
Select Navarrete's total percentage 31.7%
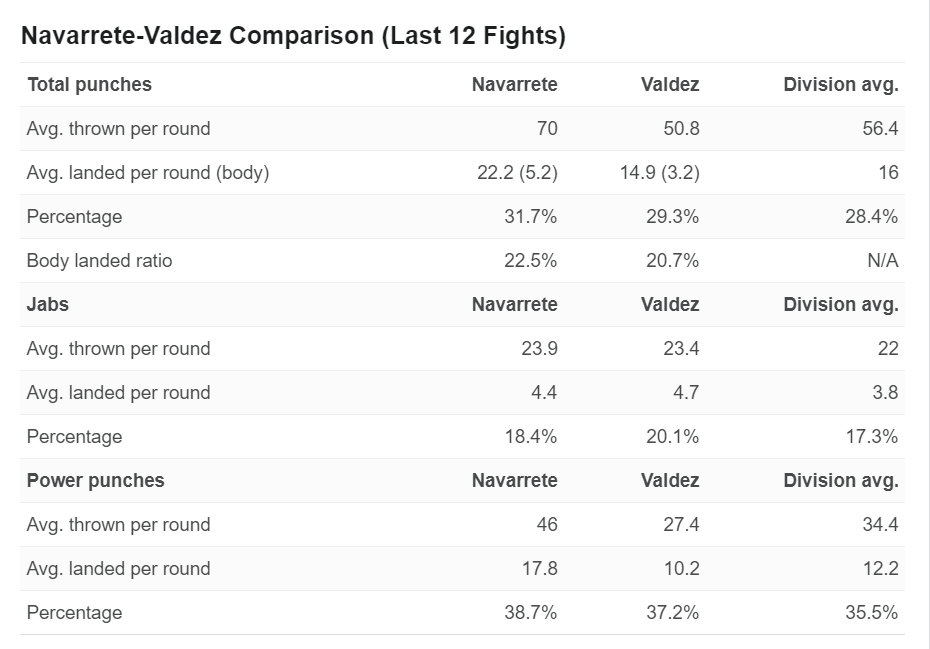pyautogui.click(x=531, y=217)
